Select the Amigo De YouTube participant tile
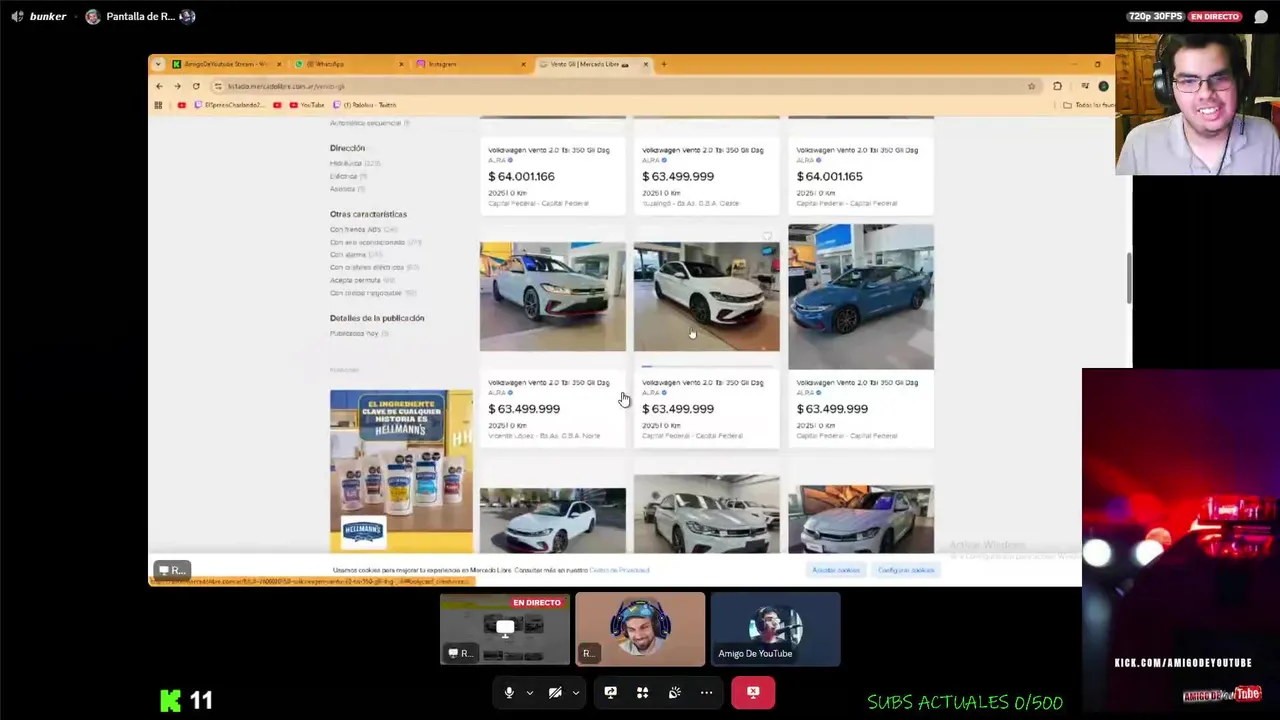This screenshot has width=1280, height=720. tap(775, 629)
